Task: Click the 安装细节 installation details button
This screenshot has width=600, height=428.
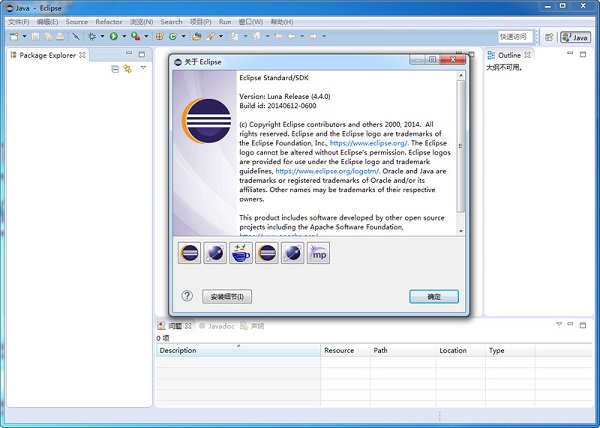Action: (x=227, y=297)
